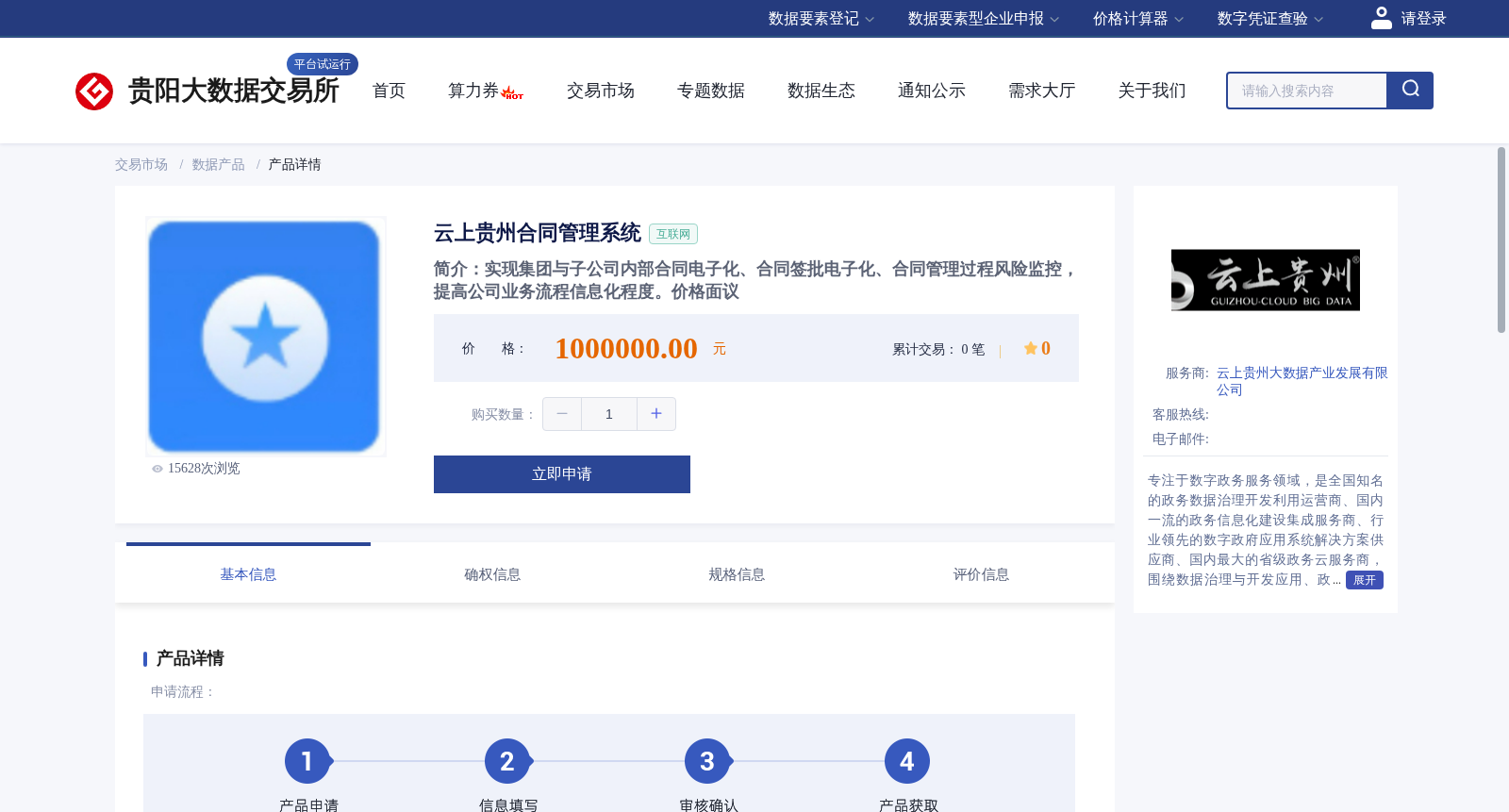The width and height of the screenshot is (1509, 812).
Task: Go to 首页 in navigation
Action: point(389,91)
